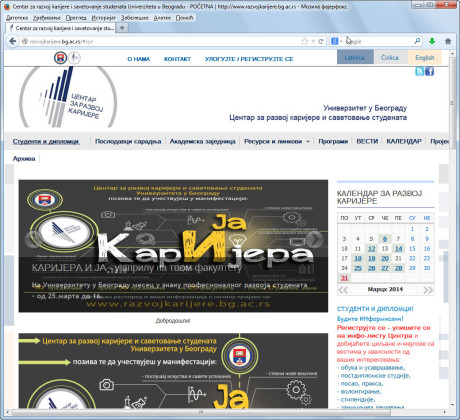460x420 pixels.
Task: Select calendar date 14
Action: [398, 249]
